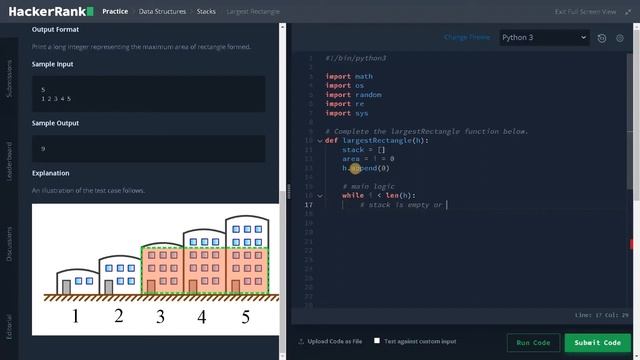Click the panel splitter drag handle
The image size is (640, 360).
[x=289, y=191]
